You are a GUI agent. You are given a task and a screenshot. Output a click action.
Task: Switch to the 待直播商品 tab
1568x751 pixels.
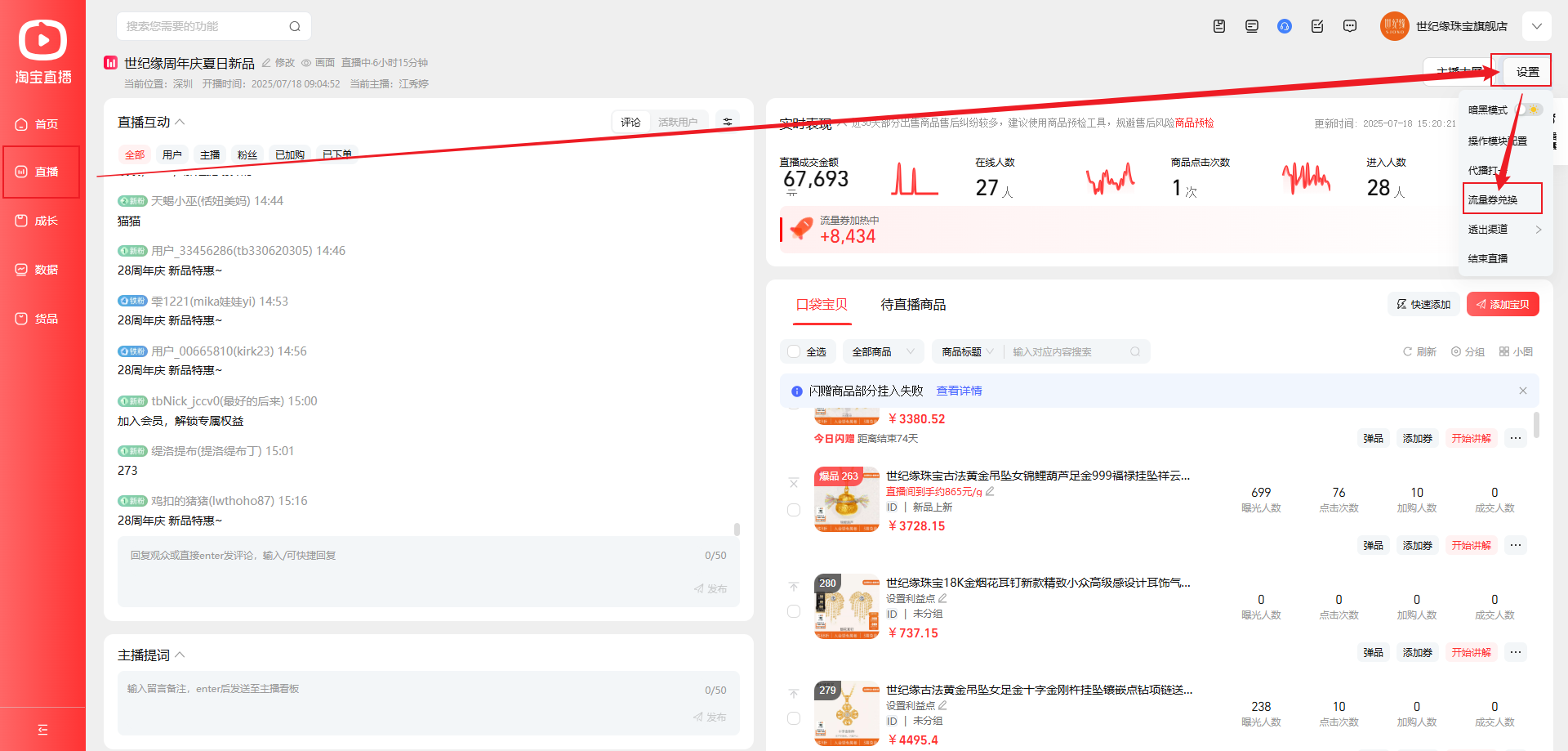[912, 304]
